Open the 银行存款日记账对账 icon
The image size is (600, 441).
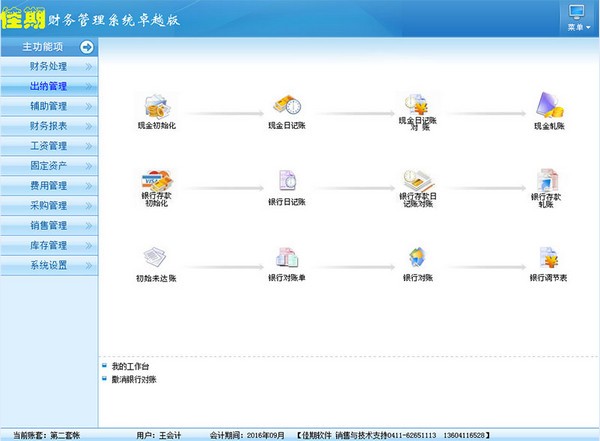417,181
